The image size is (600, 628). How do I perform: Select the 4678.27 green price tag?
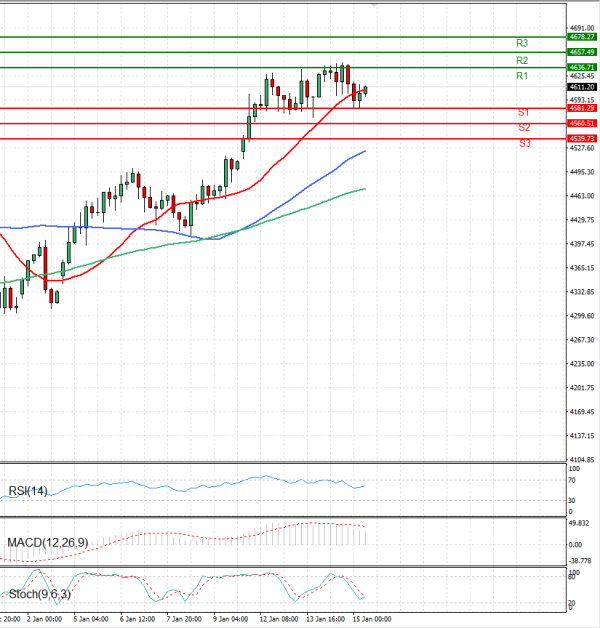[581, 36]
